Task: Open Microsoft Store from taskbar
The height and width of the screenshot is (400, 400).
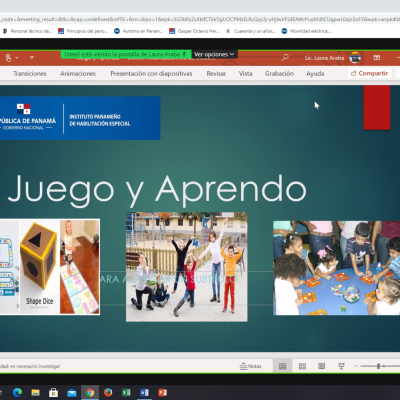Action: coord(53,392)
